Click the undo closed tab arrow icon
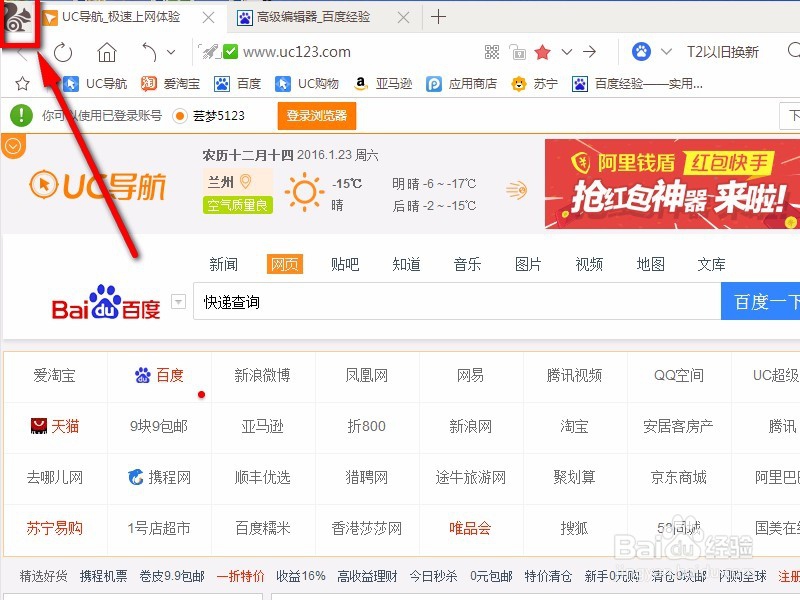Viewport: 800px width, 600px height. (x=149, y=52)
